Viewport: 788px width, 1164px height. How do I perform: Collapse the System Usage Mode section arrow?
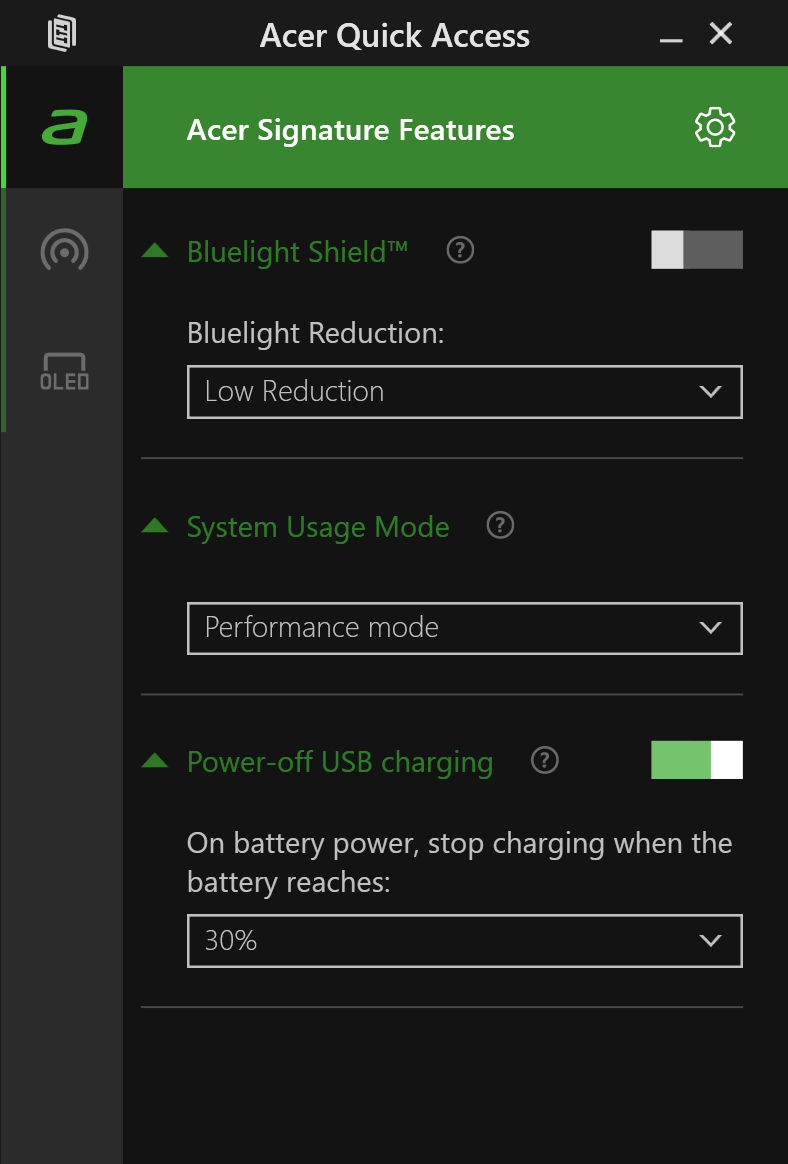155,526
